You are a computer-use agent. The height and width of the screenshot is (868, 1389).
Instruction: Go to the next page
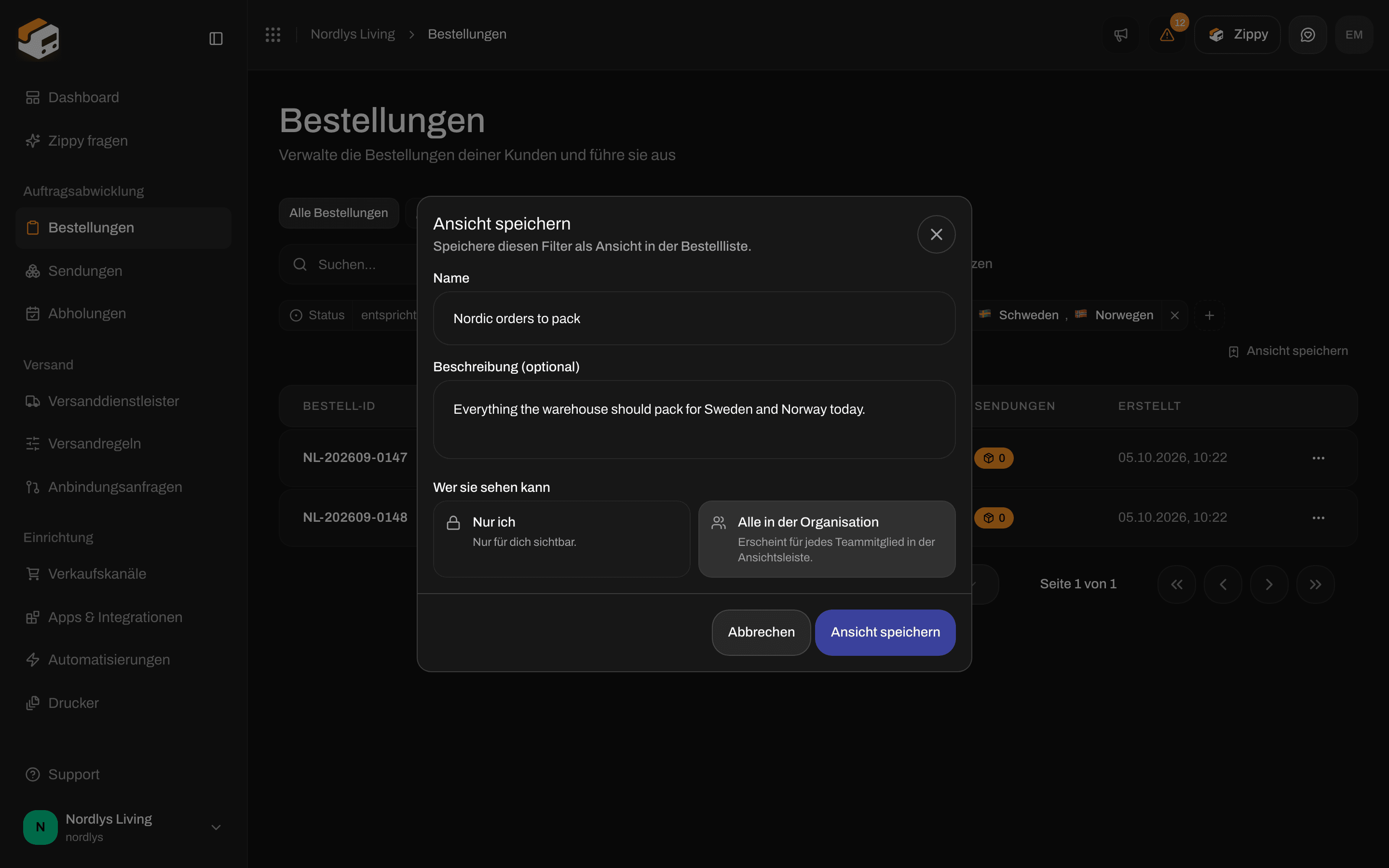1269,584
